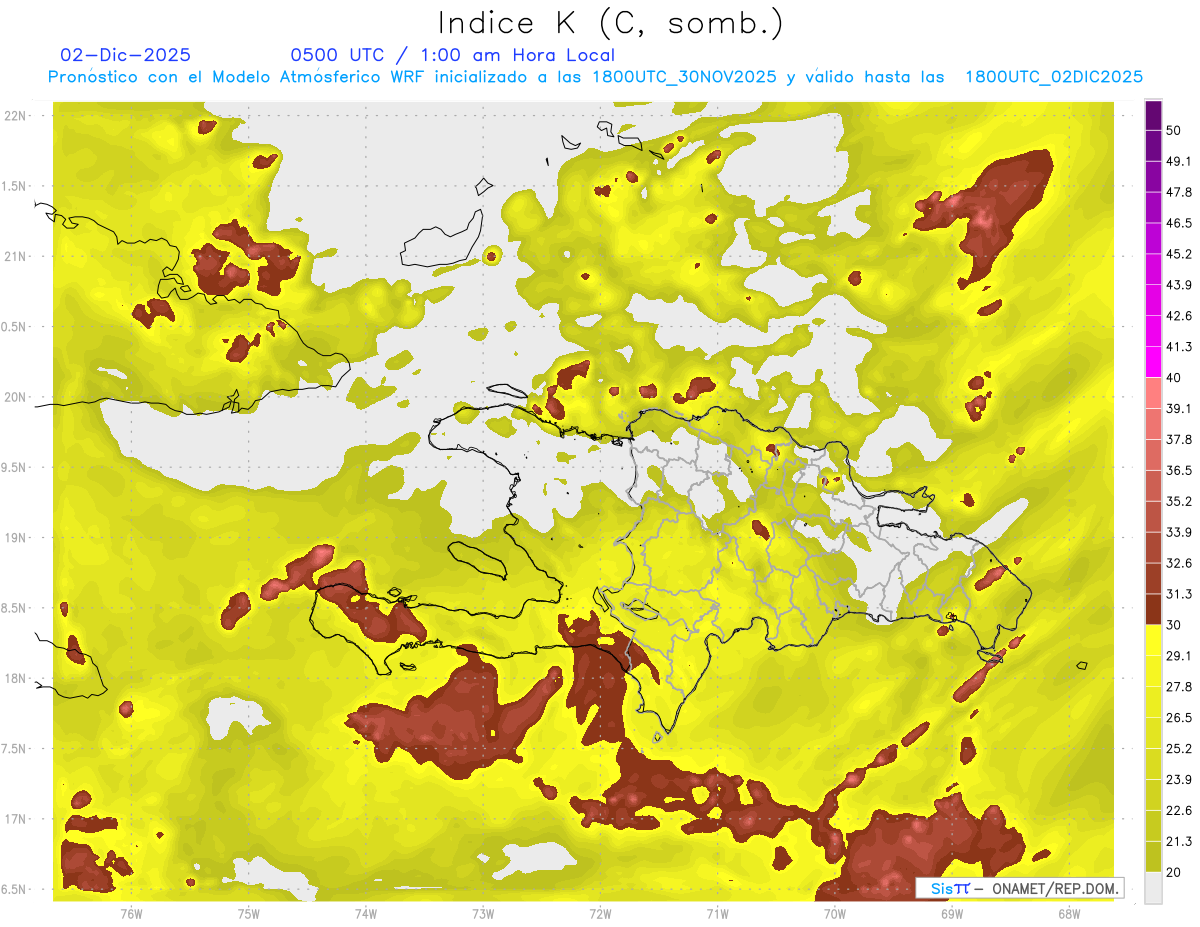Screen dimensions: 1200x927
Task: Select the "20N" latitude label
Action: pos(16,397)
